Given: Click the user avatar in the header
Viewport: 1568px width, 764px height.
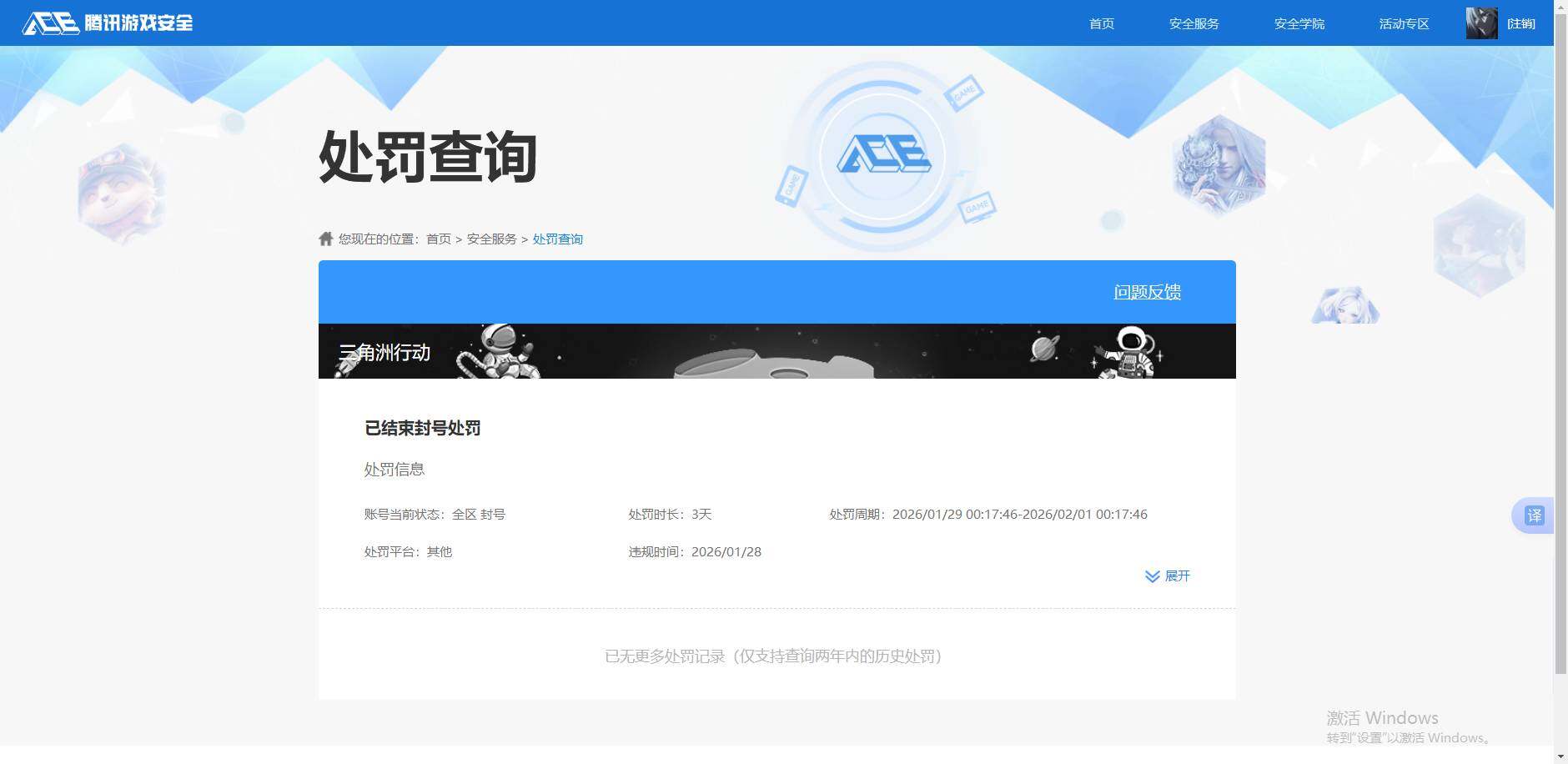Looking at the screenshot, I should (x=1482, y=23).
